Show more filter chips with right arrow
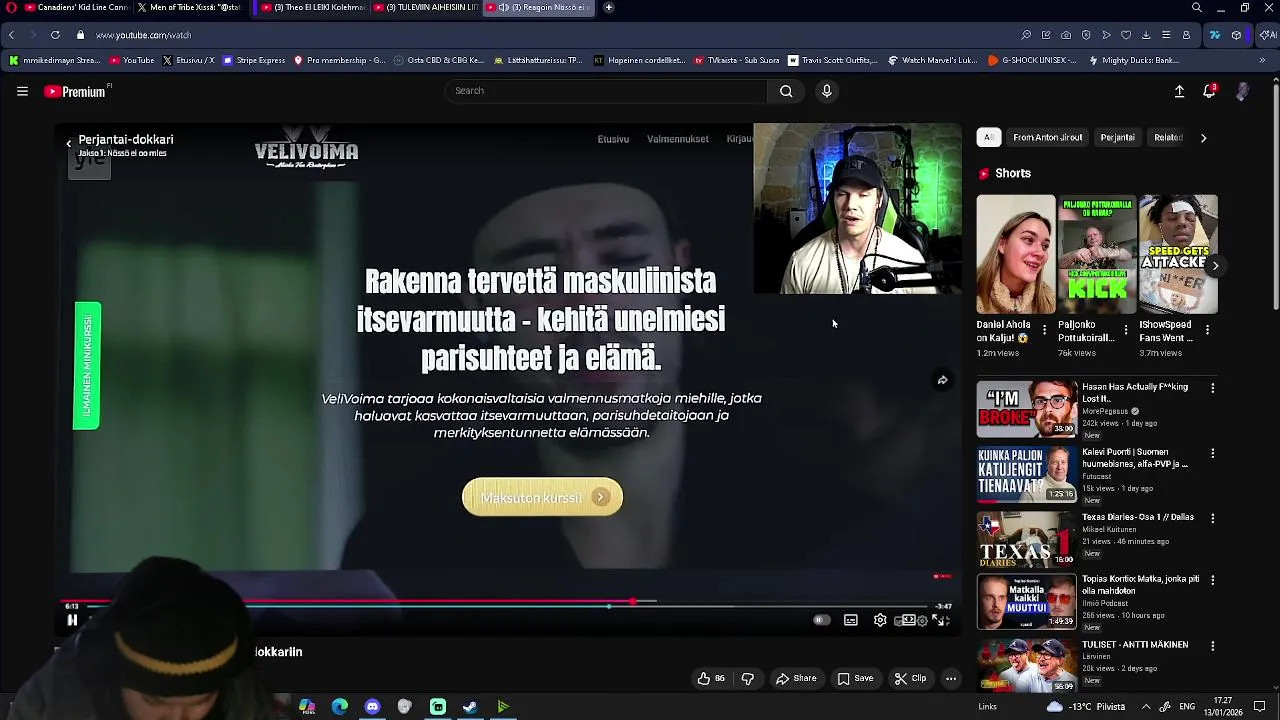The height and width of the screenshot is (720, 1280). coord(1203,138)
